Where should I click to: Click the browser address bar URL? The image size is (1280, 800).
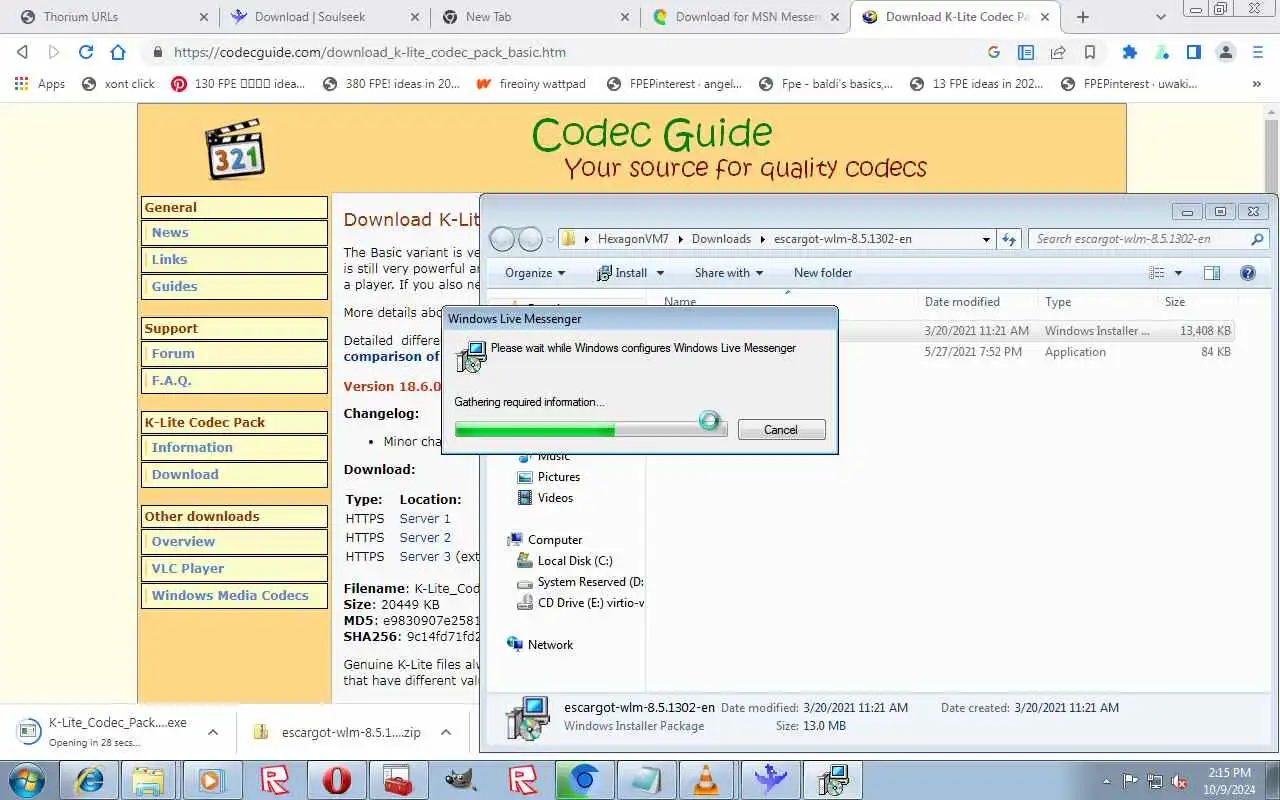(369, 52)
